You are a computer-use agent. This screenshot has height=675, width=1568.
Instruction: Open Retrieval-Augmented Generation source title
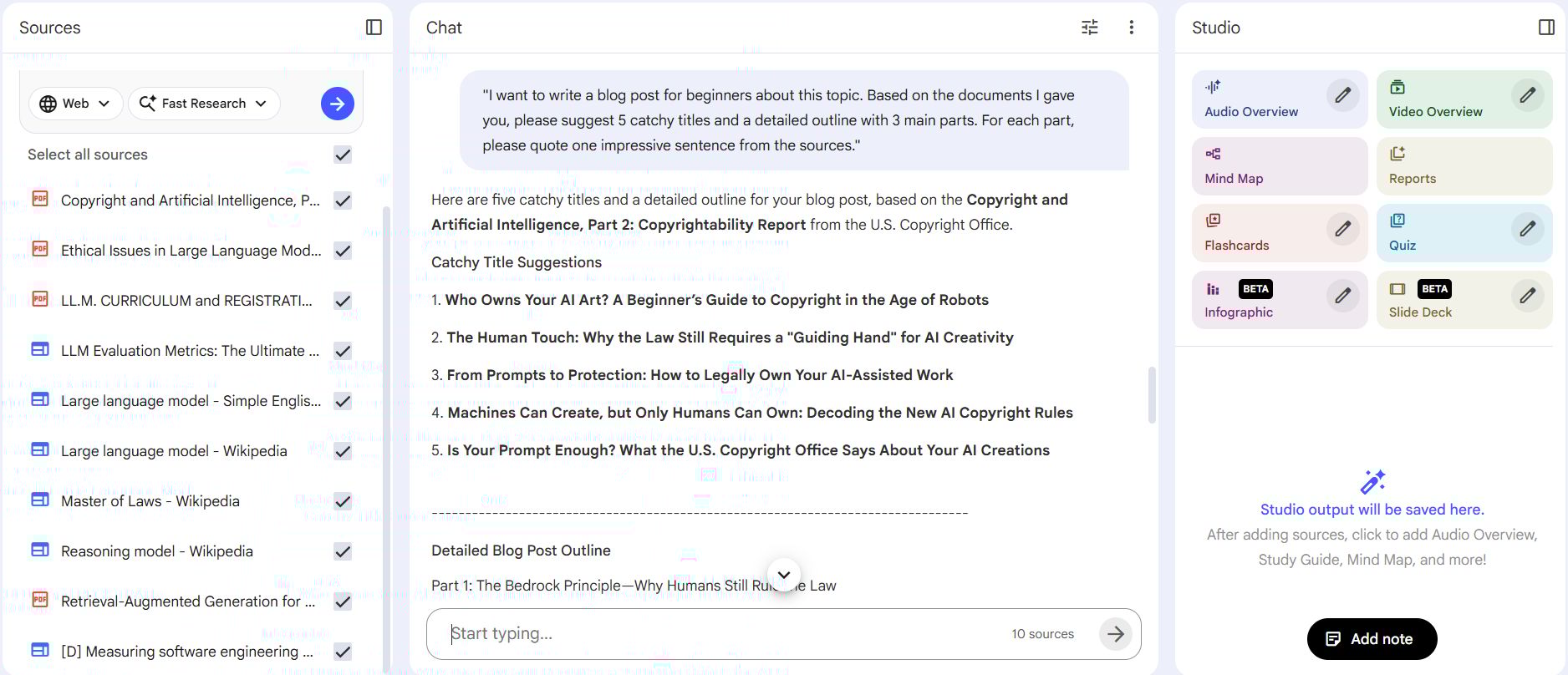(188, 601)
